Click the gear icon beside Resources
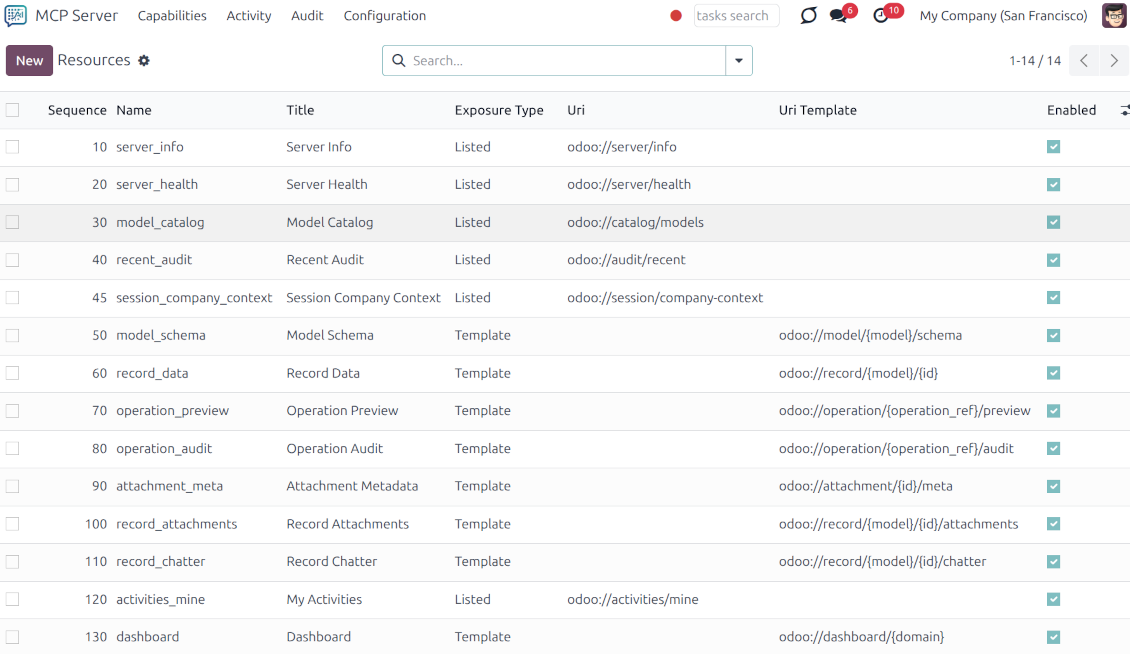This screenshot has height=654, width=1130. coord(144,60)
